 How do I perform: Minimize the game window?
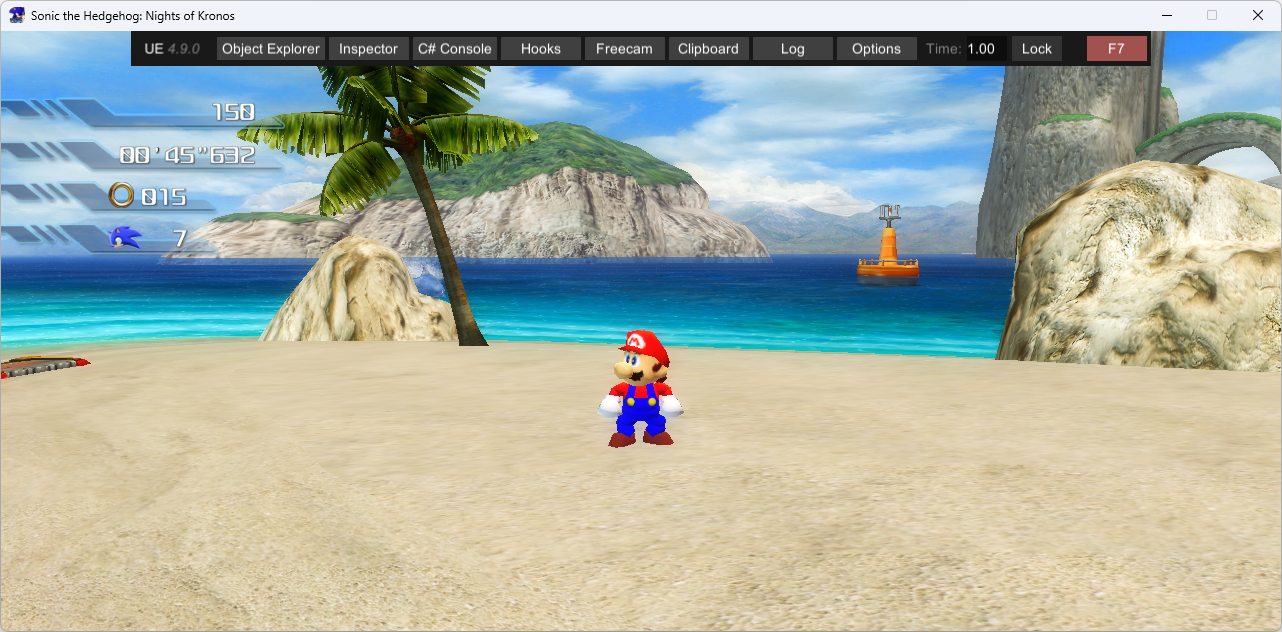pos(1166,16)
